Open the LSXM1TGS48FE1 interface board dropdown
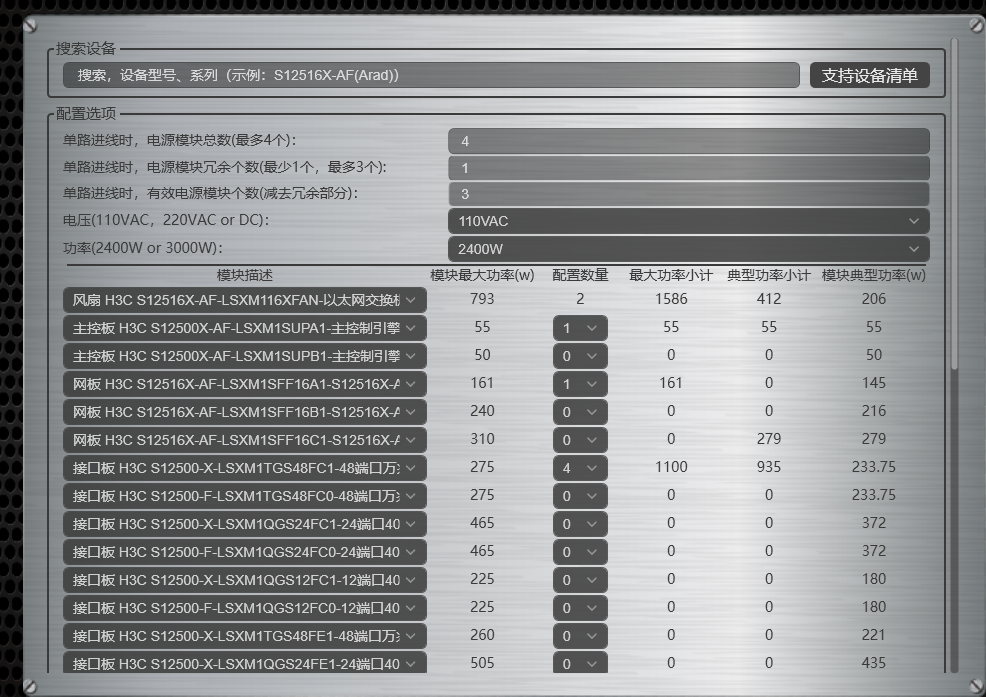Viewport: 986px width, 697px height. tap(245, 636)
